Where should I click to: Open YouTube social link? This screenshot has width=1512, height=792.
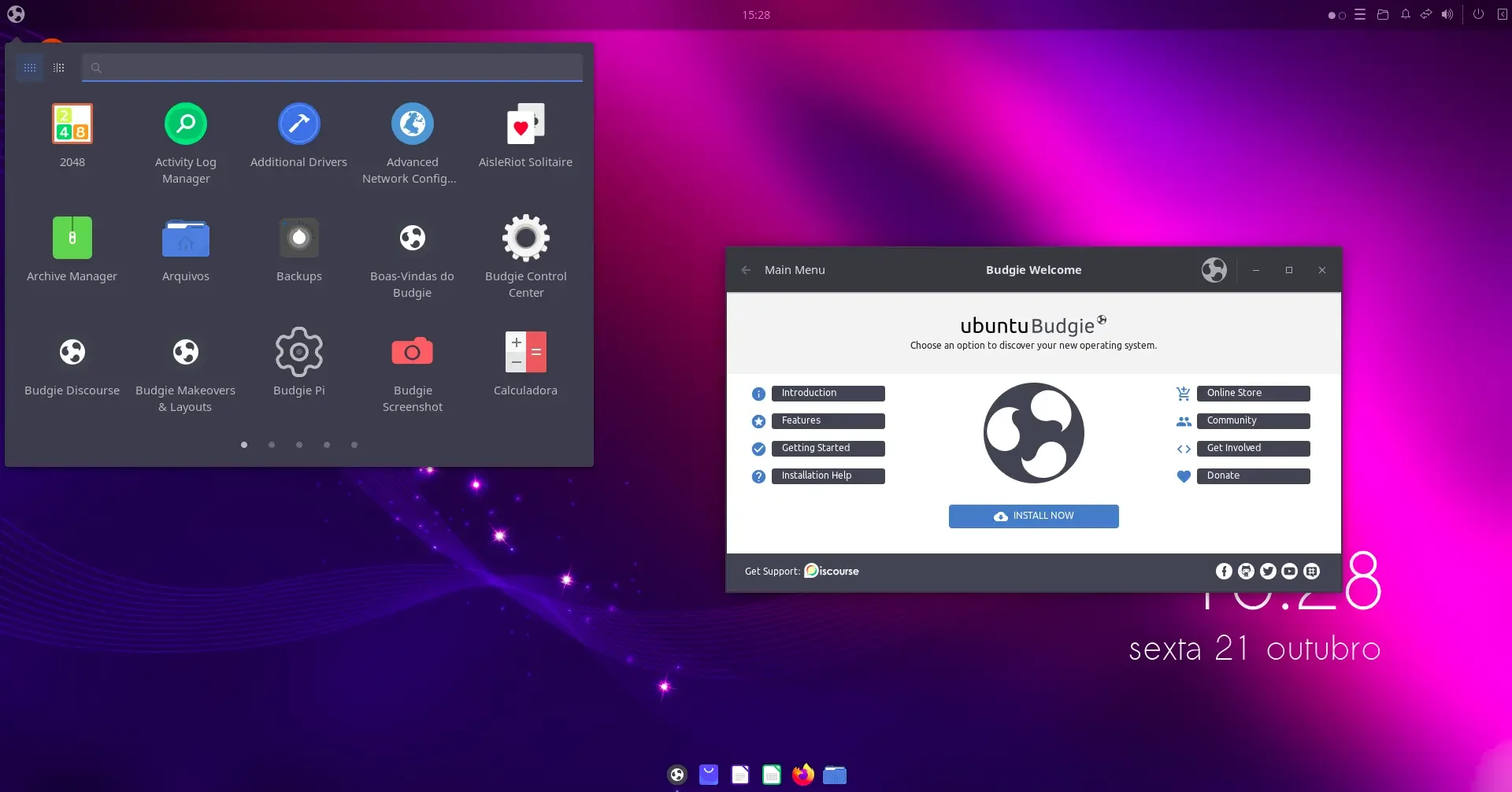[1289, 572]
